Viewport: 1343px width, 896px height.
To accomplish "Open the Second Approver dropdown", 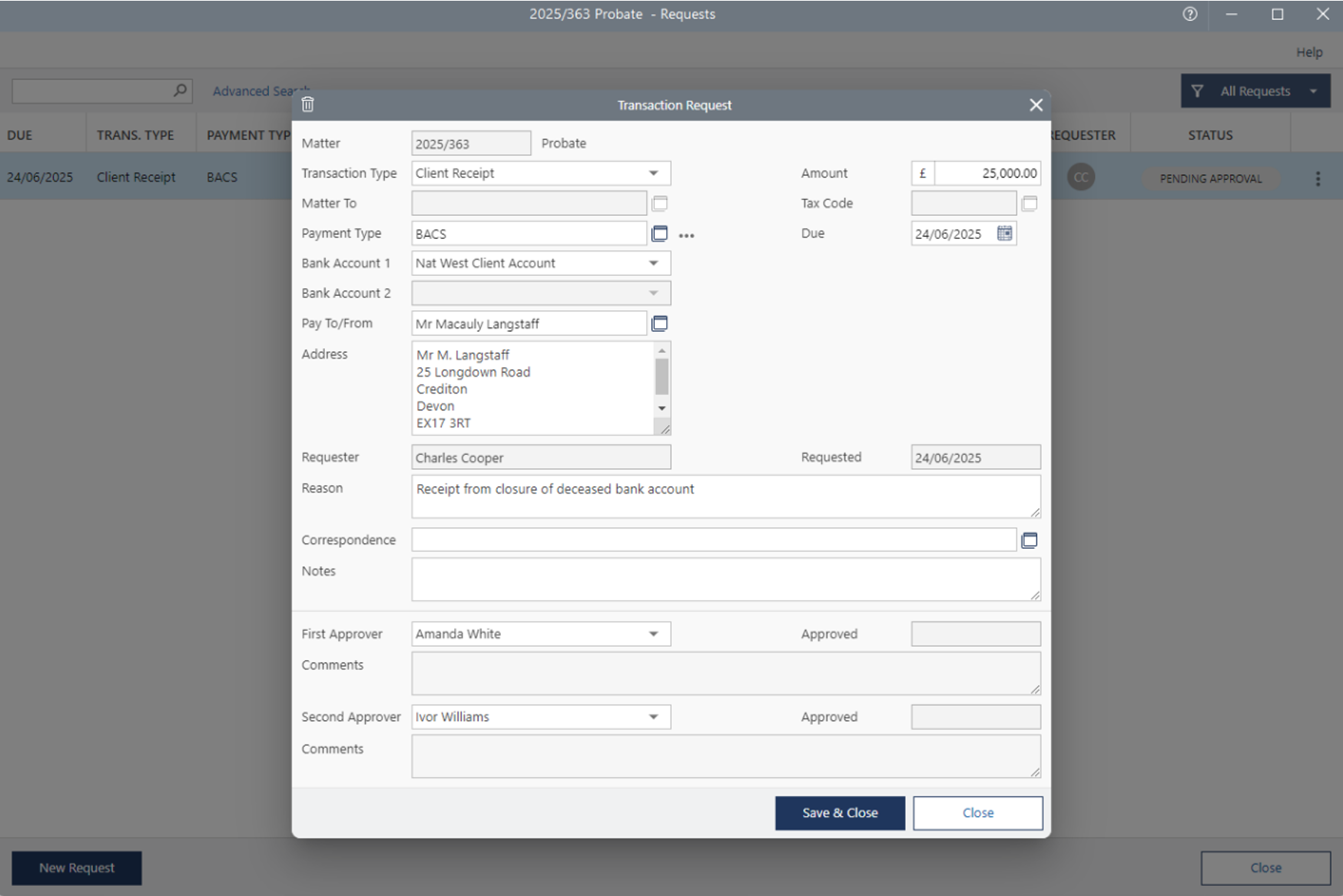I will point(653,717).
